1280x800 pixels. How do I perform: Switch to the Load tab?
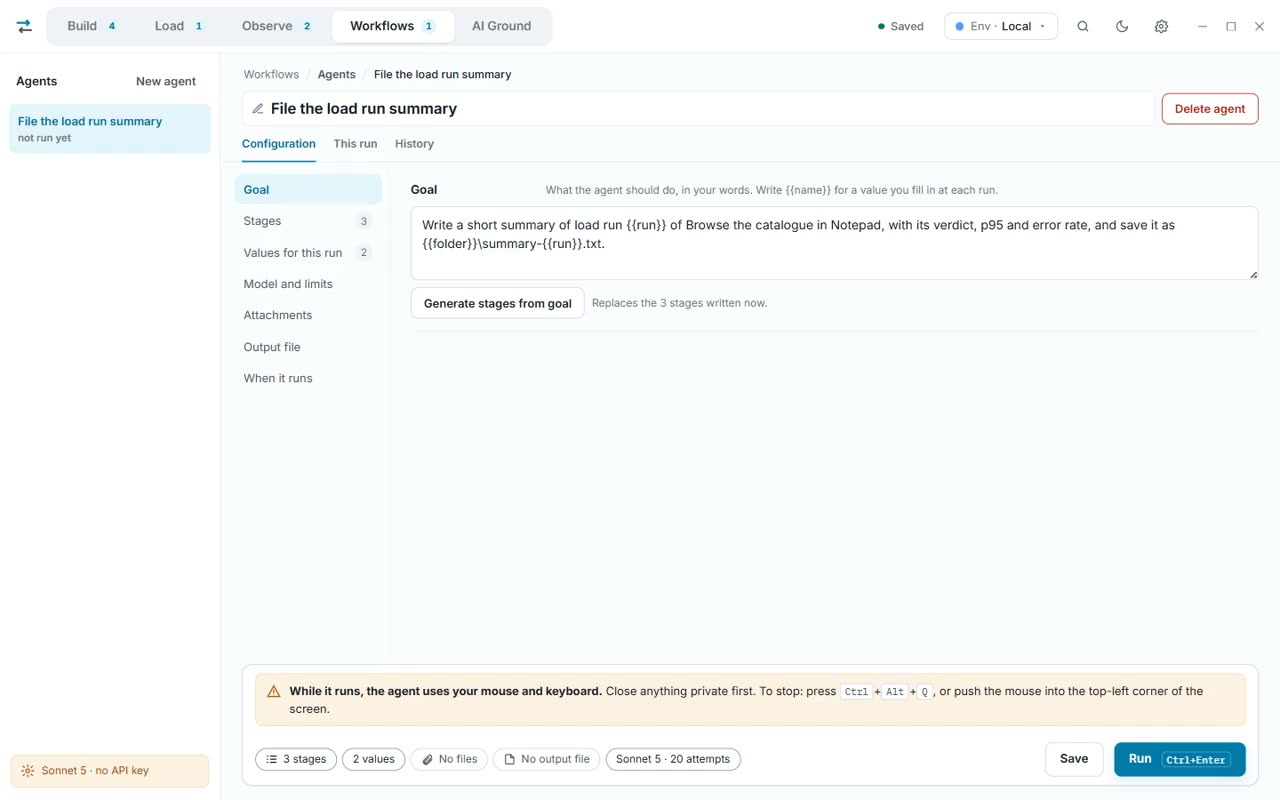click(x=178, y=26)
